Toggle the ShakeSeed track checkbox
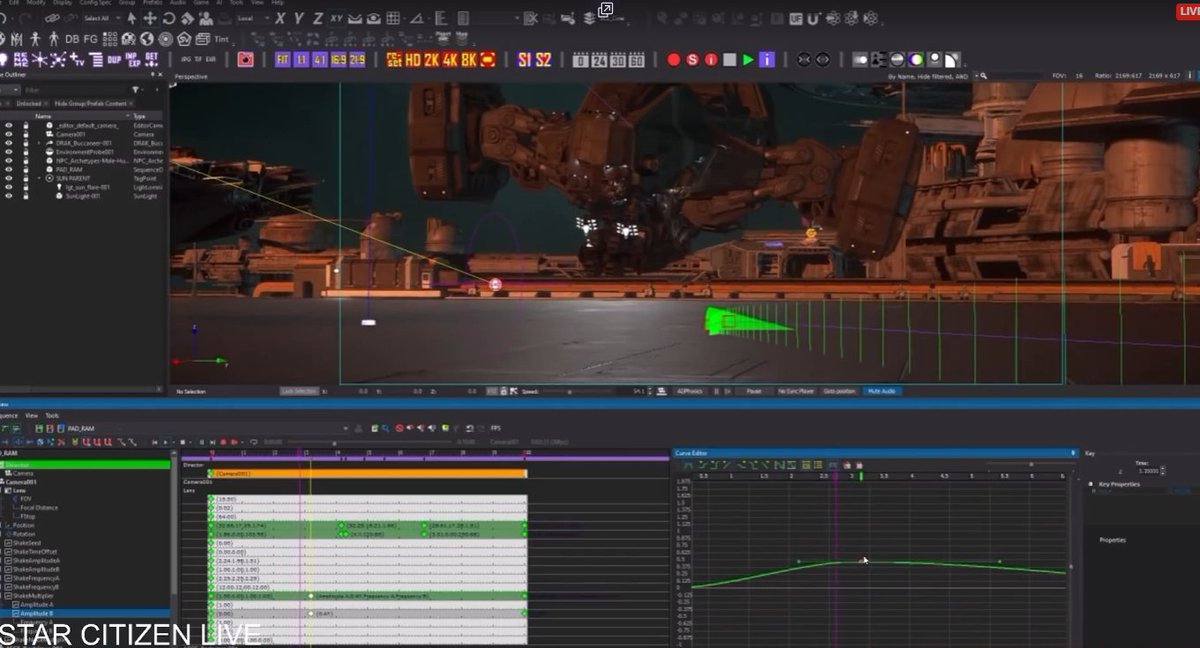The width and height of the screenshot is (1200, 648). (8, 543)
